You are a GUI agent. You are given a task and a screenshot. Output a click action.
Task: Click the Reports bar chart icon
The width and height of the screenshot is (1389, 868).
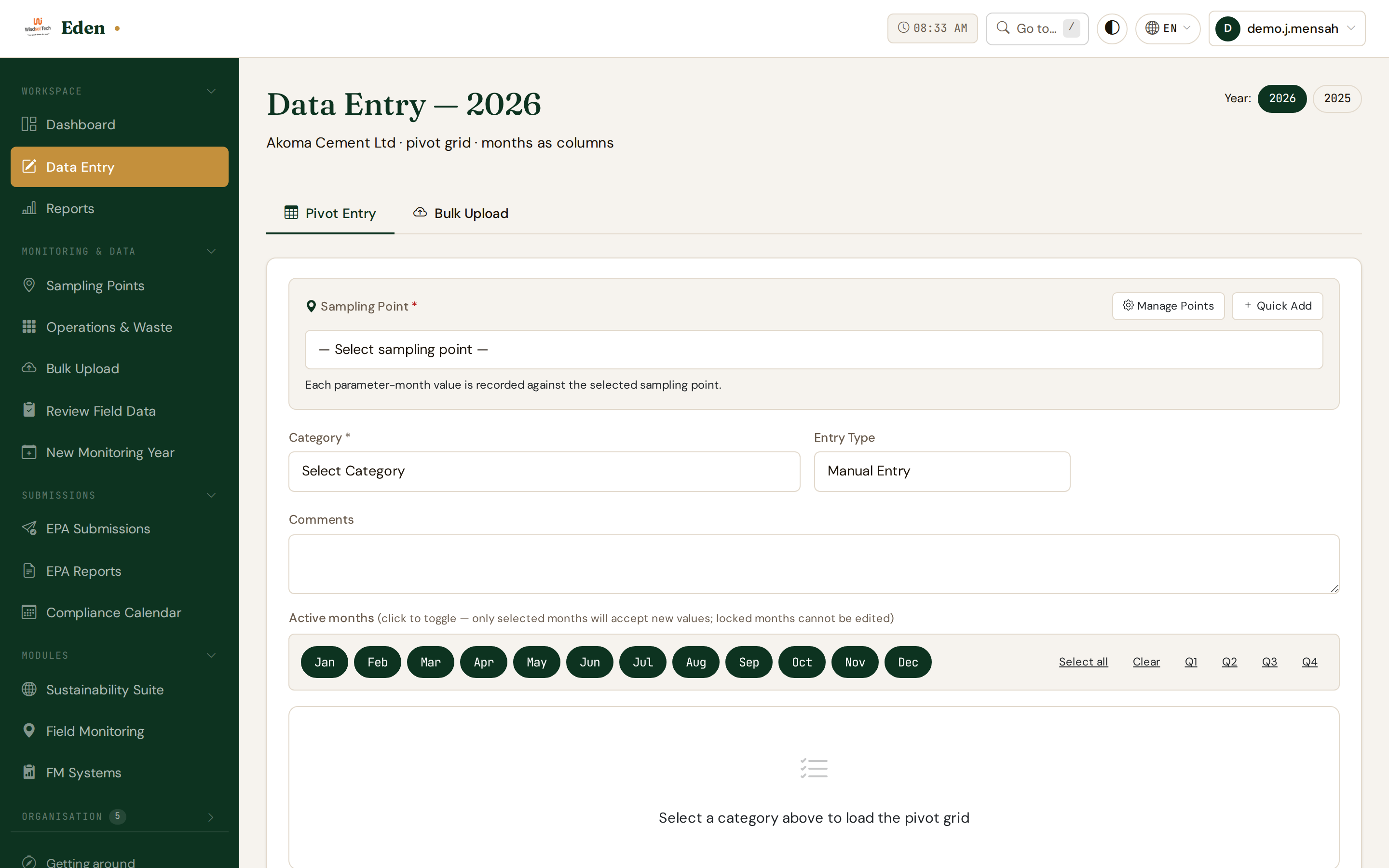pos(29,208)
